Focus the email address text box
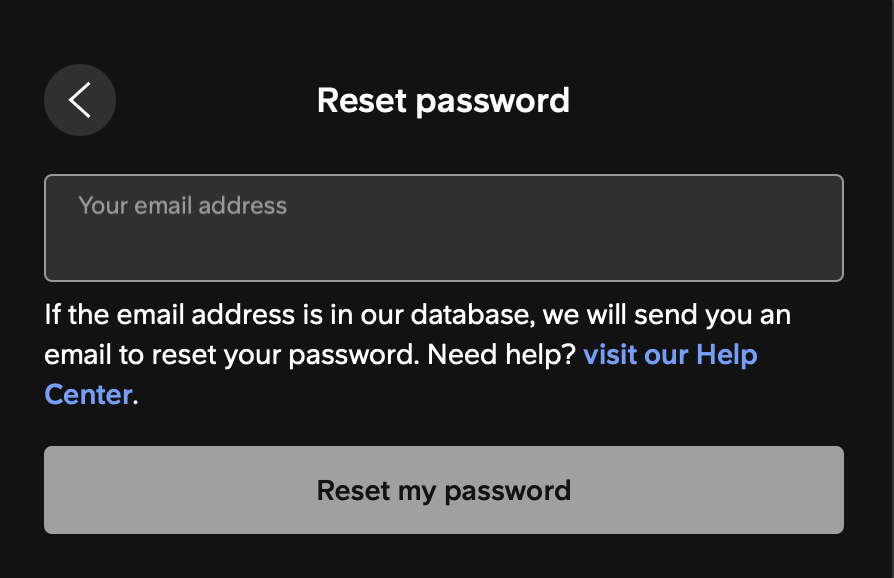Image resolution: width=894 pixels, height=578 pixels. 443,228
